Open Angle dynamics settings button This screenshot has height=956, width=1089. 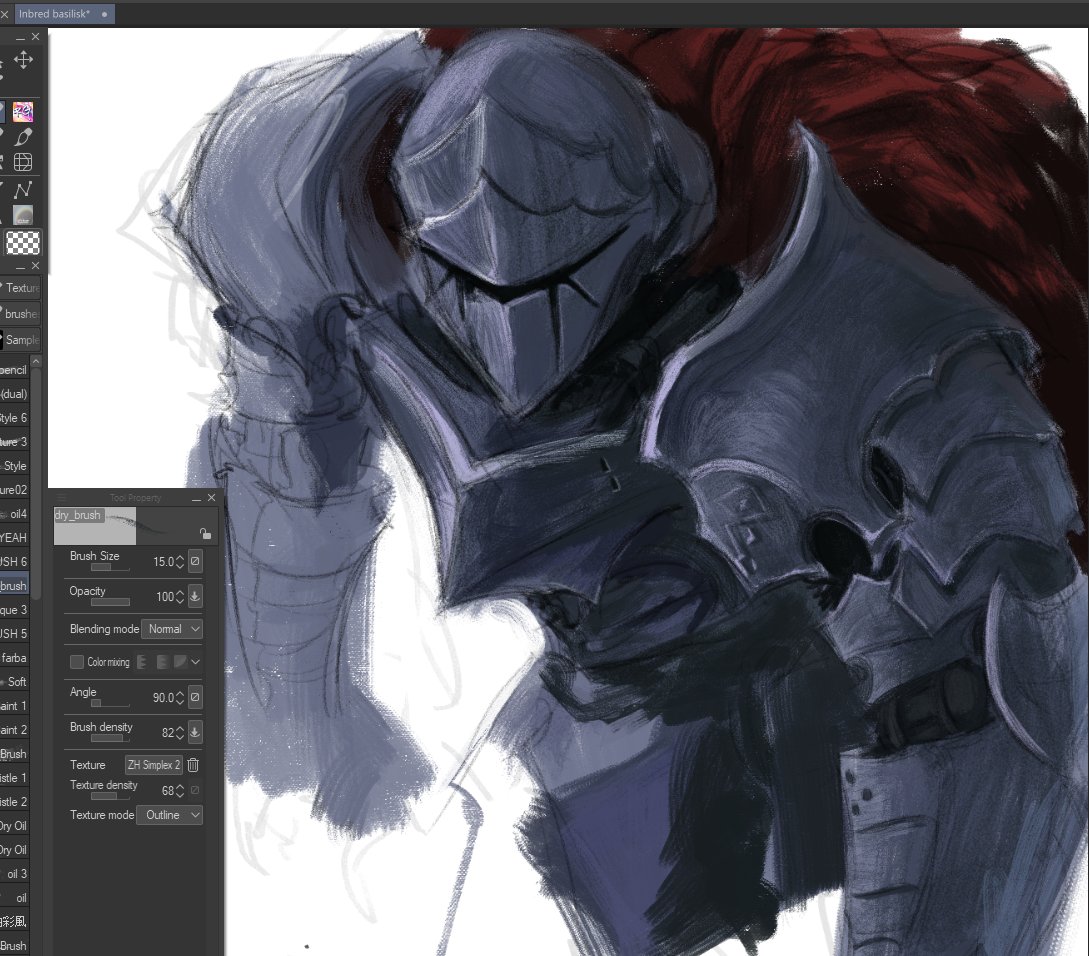[195, 697]
